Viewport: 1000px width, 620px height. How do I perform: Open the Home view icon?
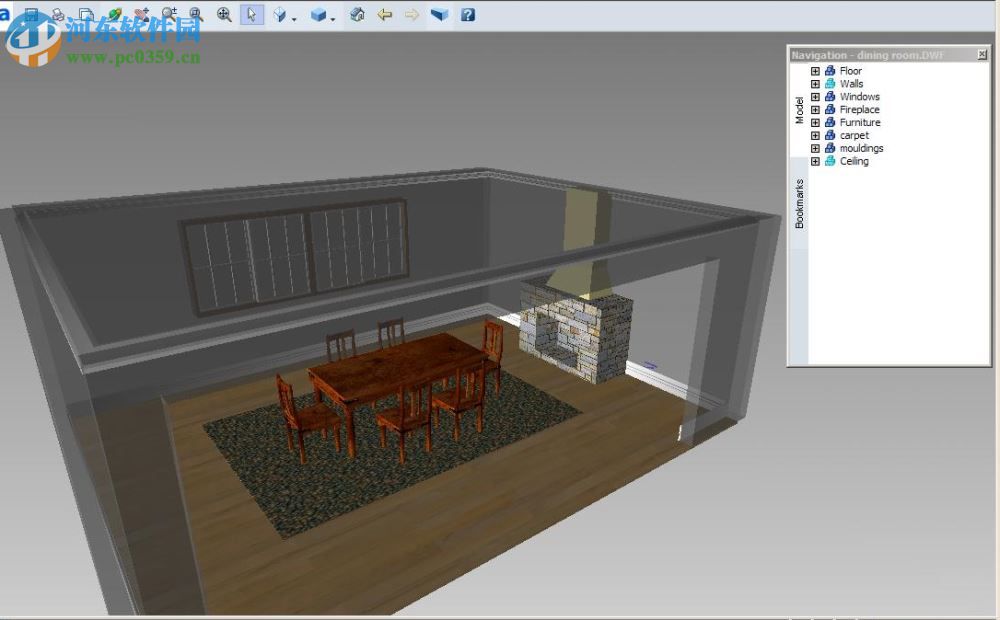pos(356,15)
